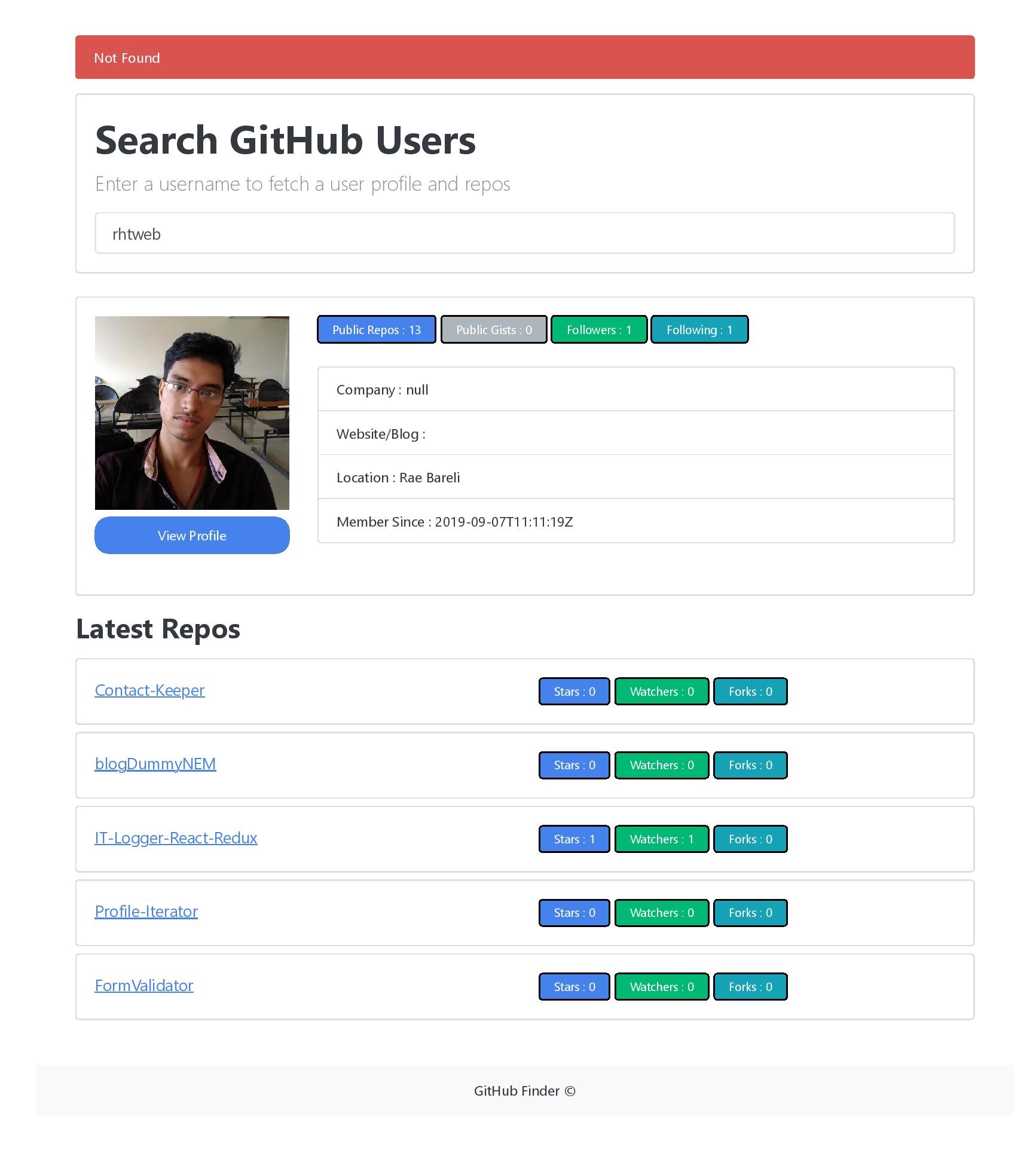The height and width of the screenshot is (1156, 1036).
Task: Click the 'GitHub Finder ©' footer text
Action: [524, 1091]
